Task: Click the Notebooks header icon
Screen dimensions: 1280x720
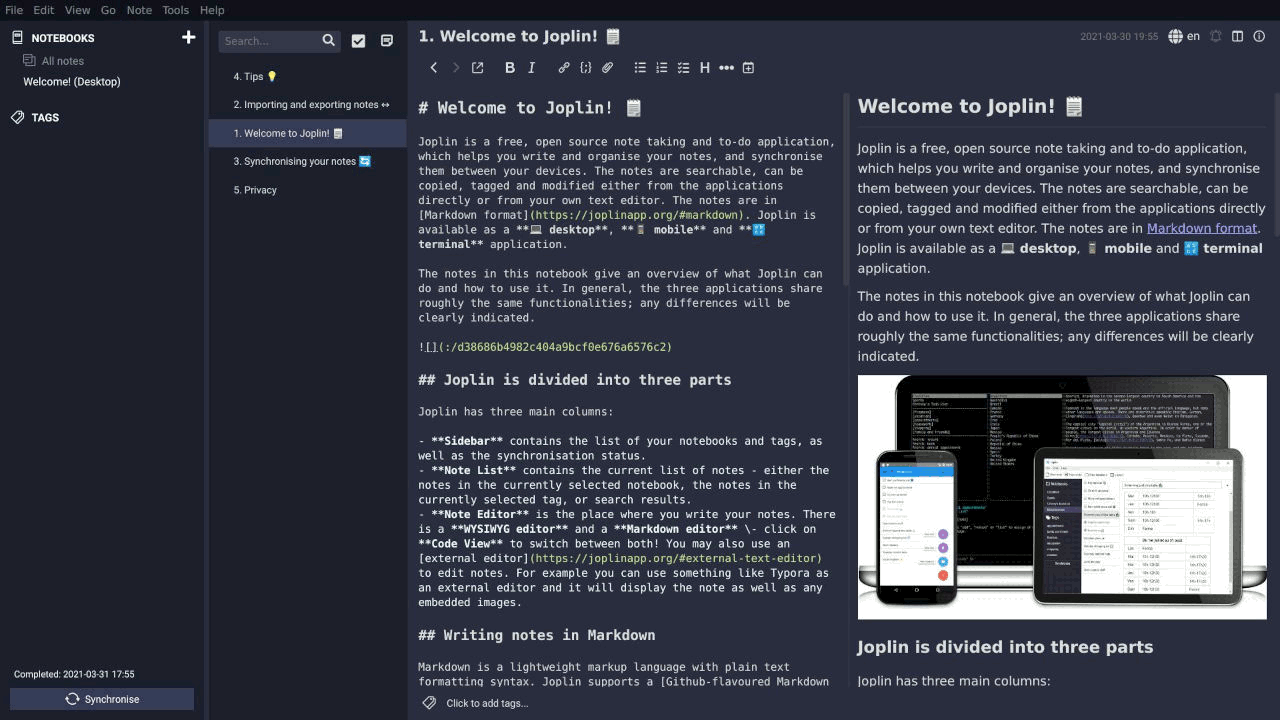Action: [x=17, y=37]
